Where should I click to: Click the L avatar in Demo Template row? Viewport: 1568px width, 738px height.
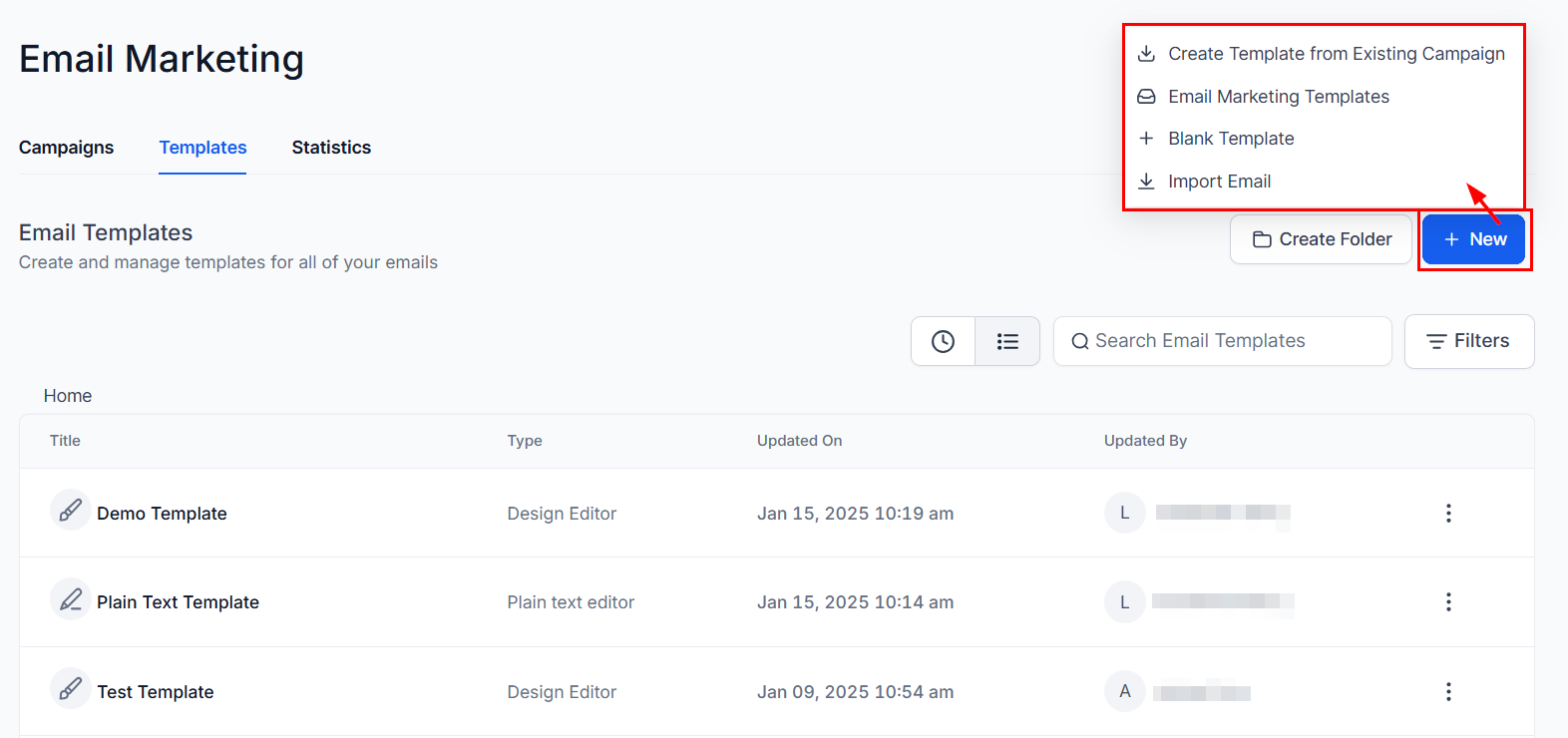pyautogui.click(x=1124, y=513)
